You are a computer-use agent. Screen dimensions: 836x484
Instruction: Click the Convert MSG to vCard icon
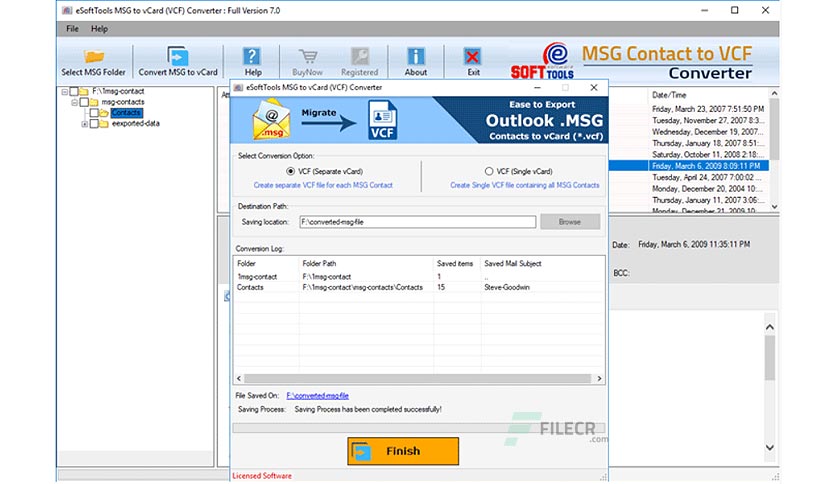click(x=178, y=56)
